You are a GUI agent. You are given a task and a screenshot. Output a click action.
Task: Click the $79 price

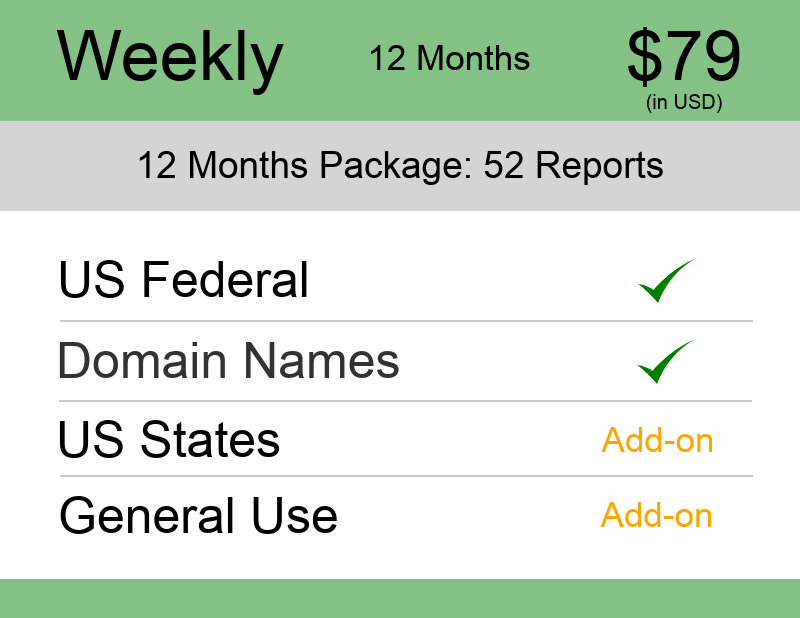click(684, 58)
